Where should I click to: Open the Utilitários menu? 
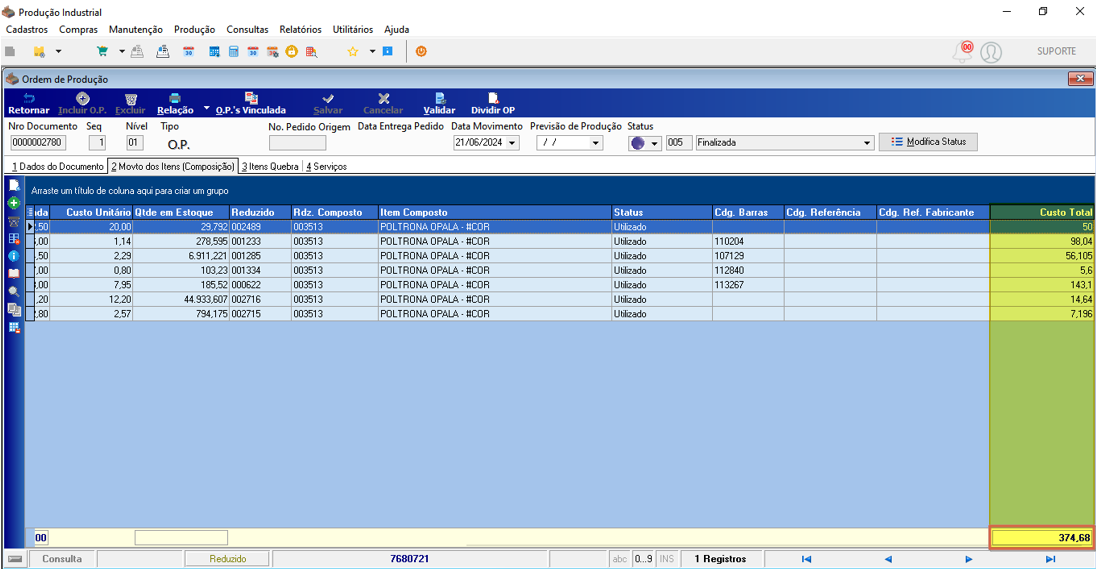pyautogui.click(x=353, y=29)
